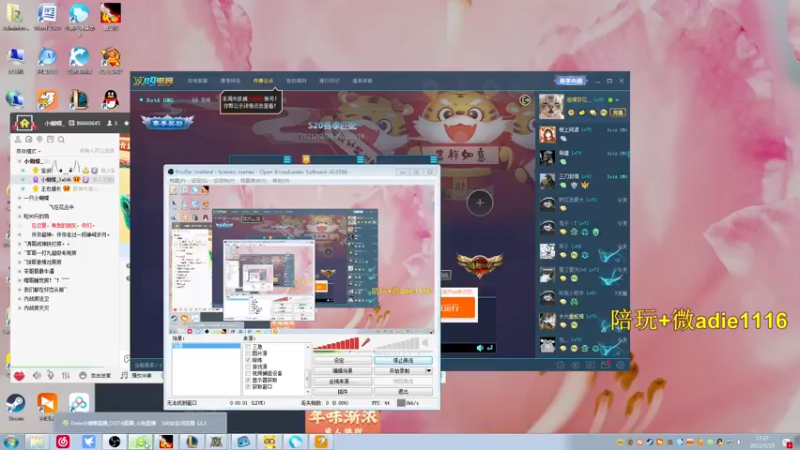The image size is (800, 450).
Task: Click the season reward badge below DotA label
Action: 167,122
